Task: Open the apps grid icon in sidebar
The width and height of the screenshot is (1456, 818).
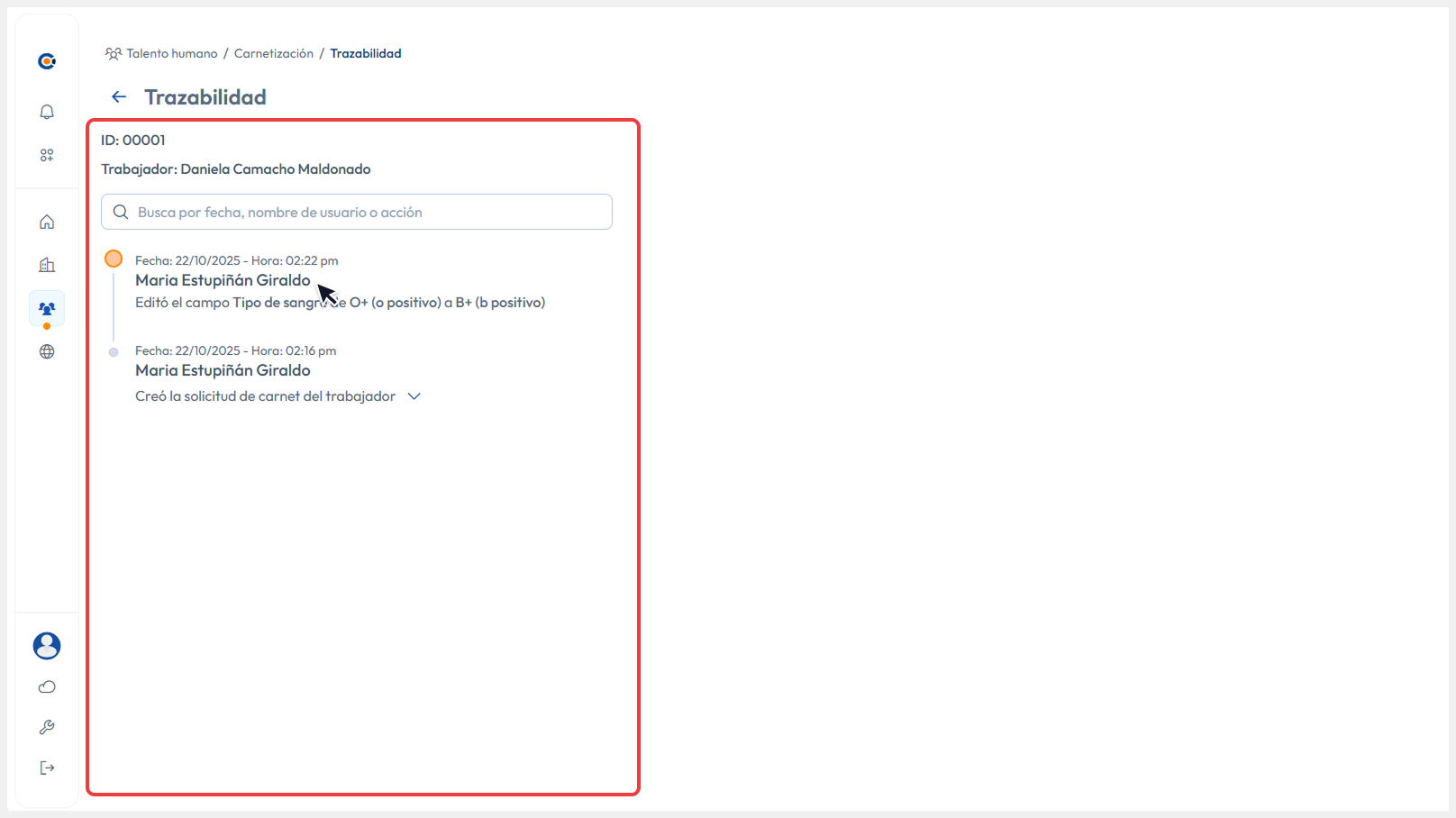Action: [46, 154]
